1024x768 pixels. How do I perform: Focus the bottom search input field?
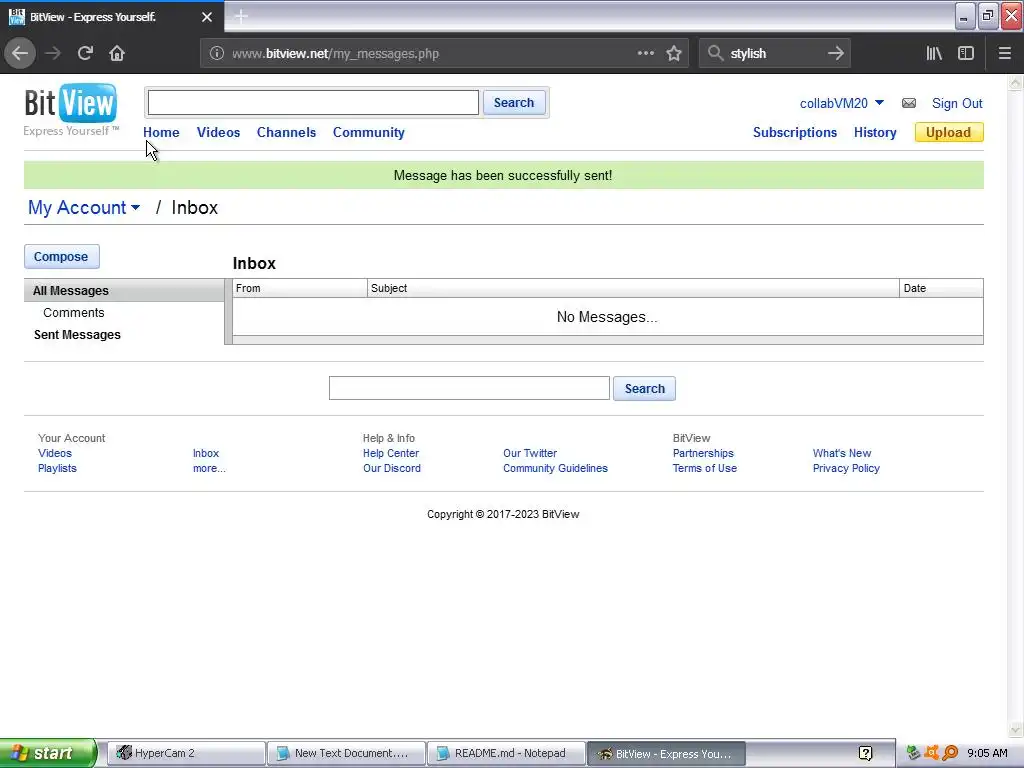pyautogui.click(x=469, y=388)
